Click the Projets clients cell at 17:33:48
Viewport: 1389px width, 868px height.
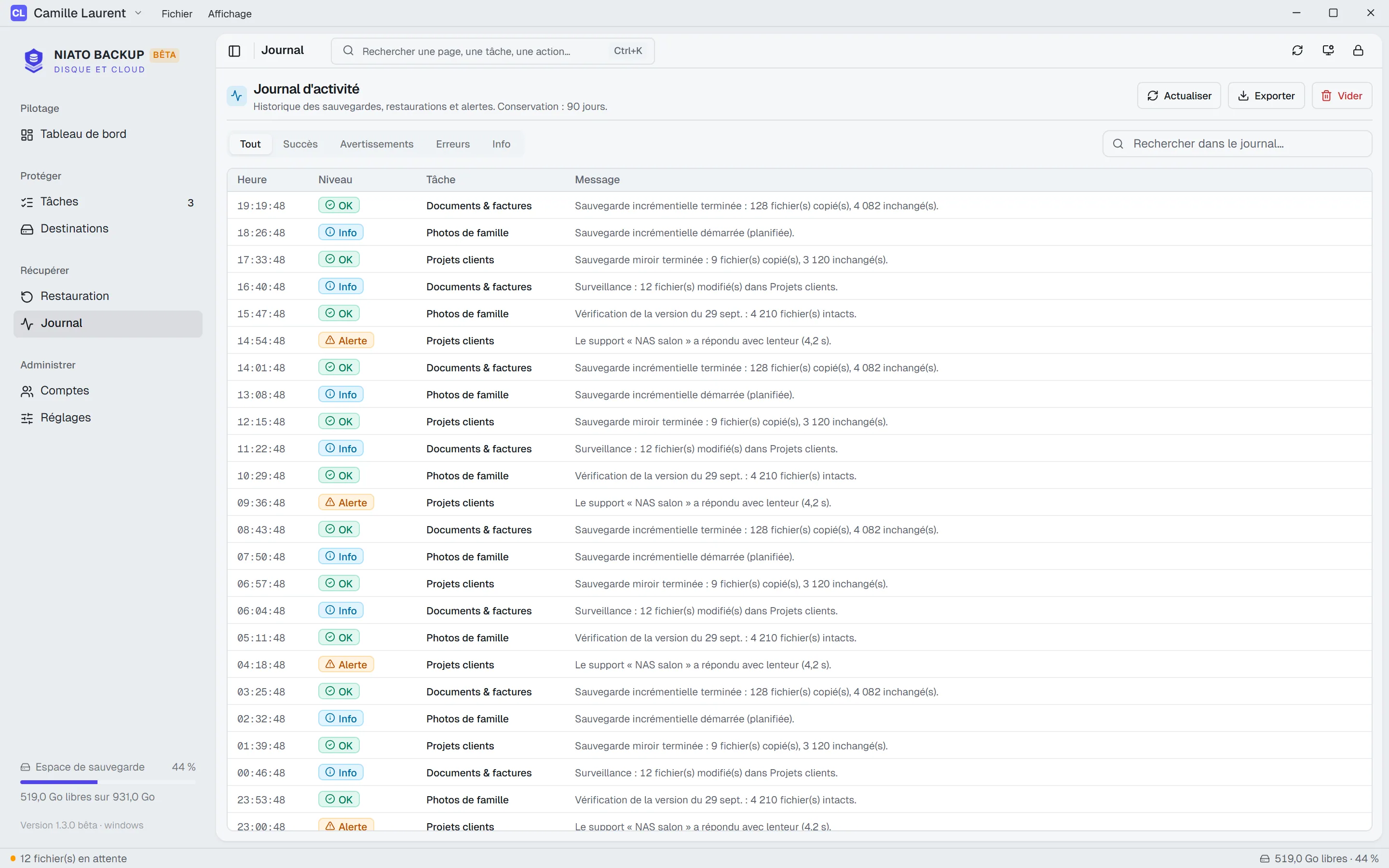460,260
